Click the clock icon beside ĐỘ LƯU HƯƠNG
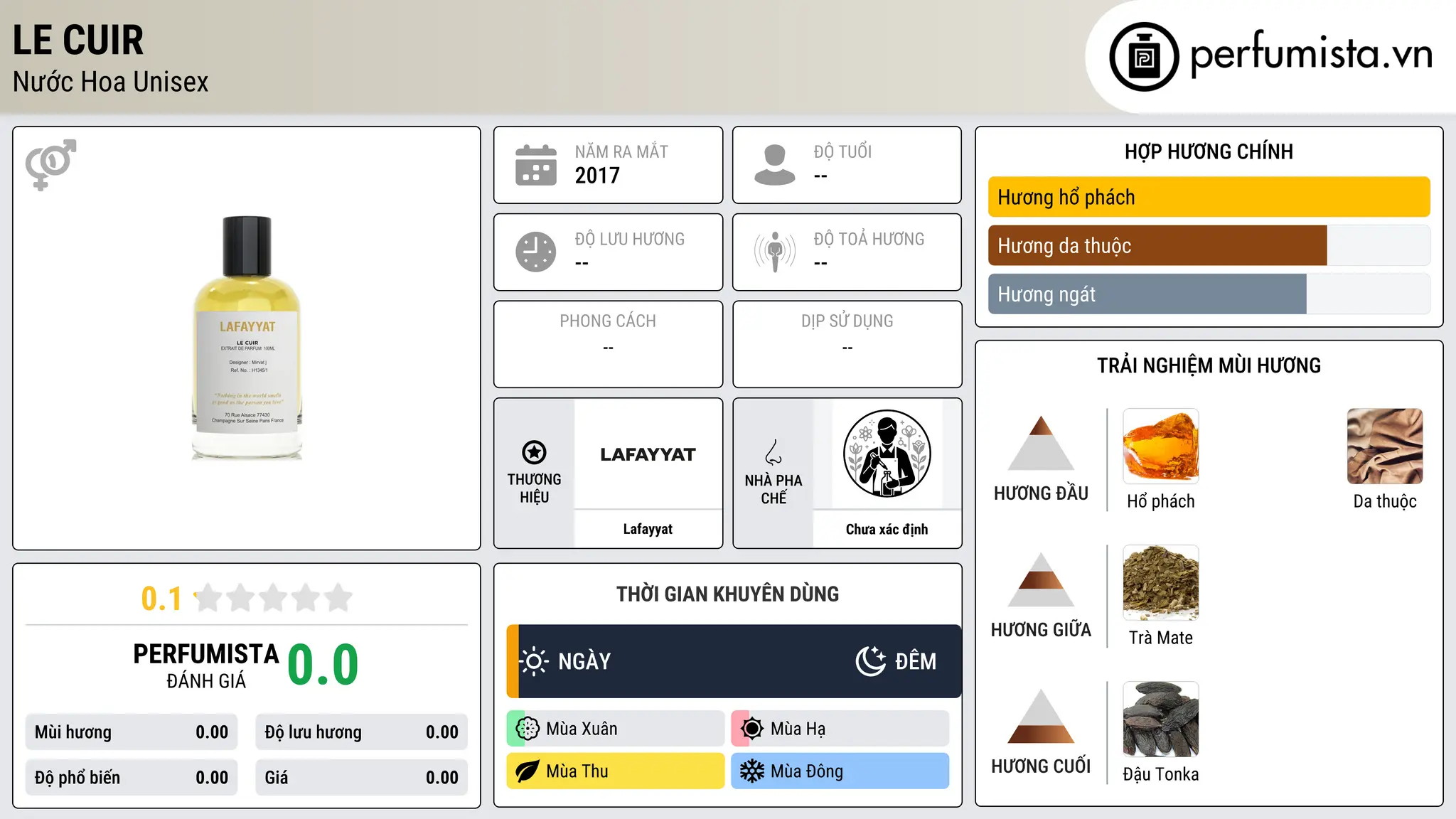This screenshot has width=1456, height=819. [x=536, y=252]
